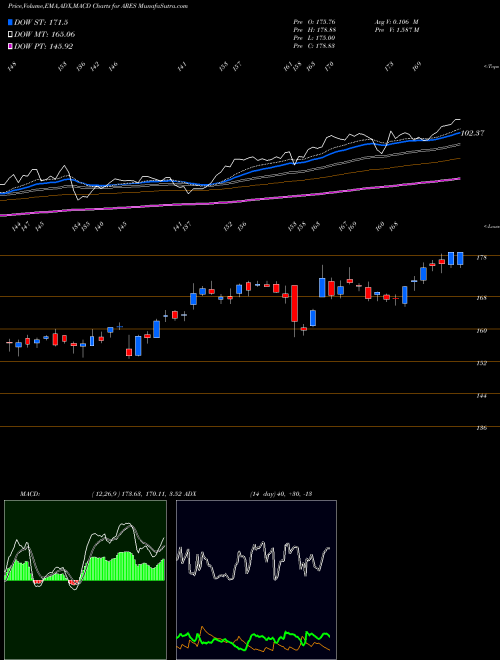Select the 'DOW PT: 145.92' legend text
This screenshot has height=660, width=500.
coord(44,46)
